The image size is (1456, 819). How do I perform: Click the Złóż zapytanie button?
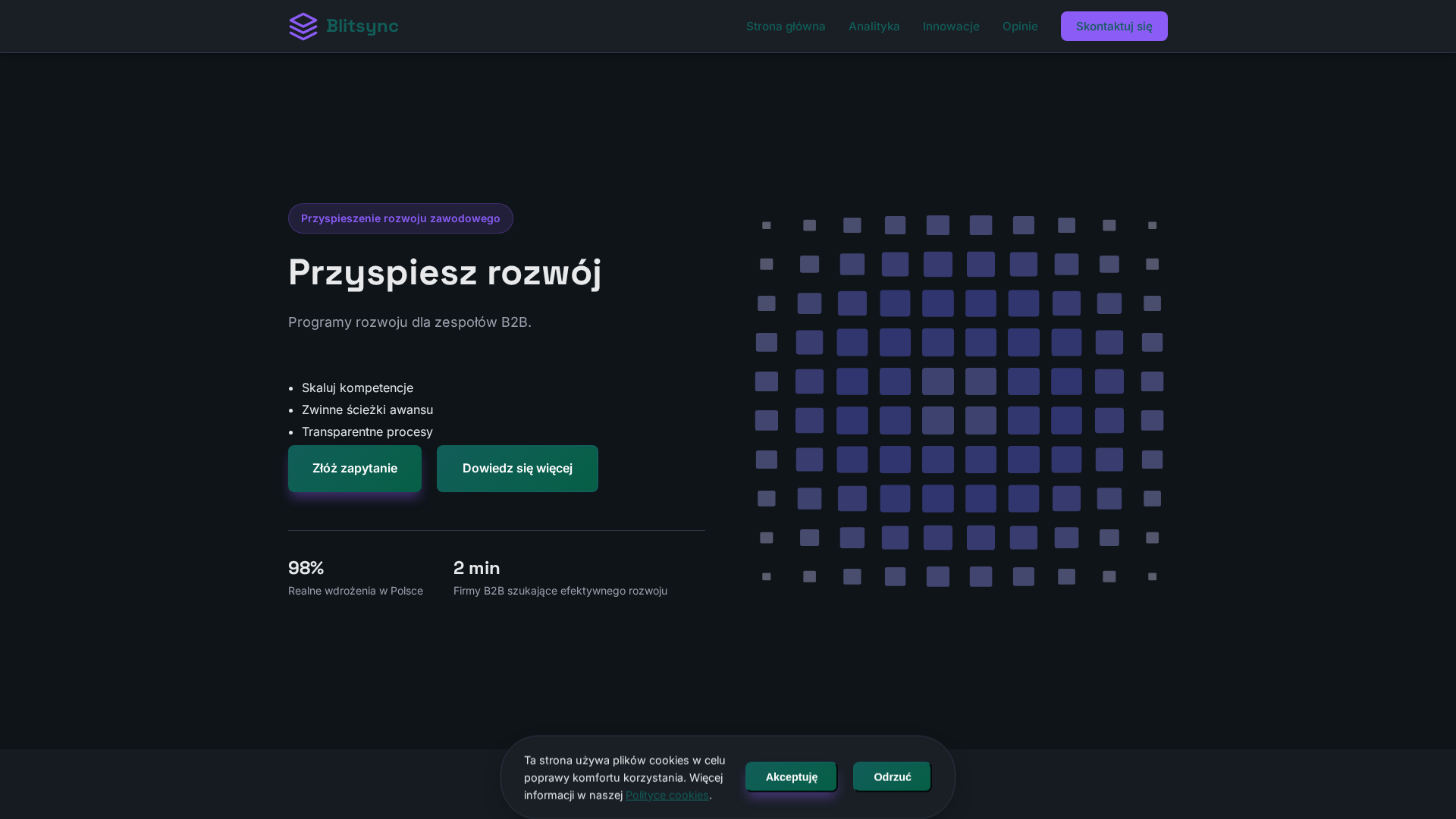tap(355, 469)
